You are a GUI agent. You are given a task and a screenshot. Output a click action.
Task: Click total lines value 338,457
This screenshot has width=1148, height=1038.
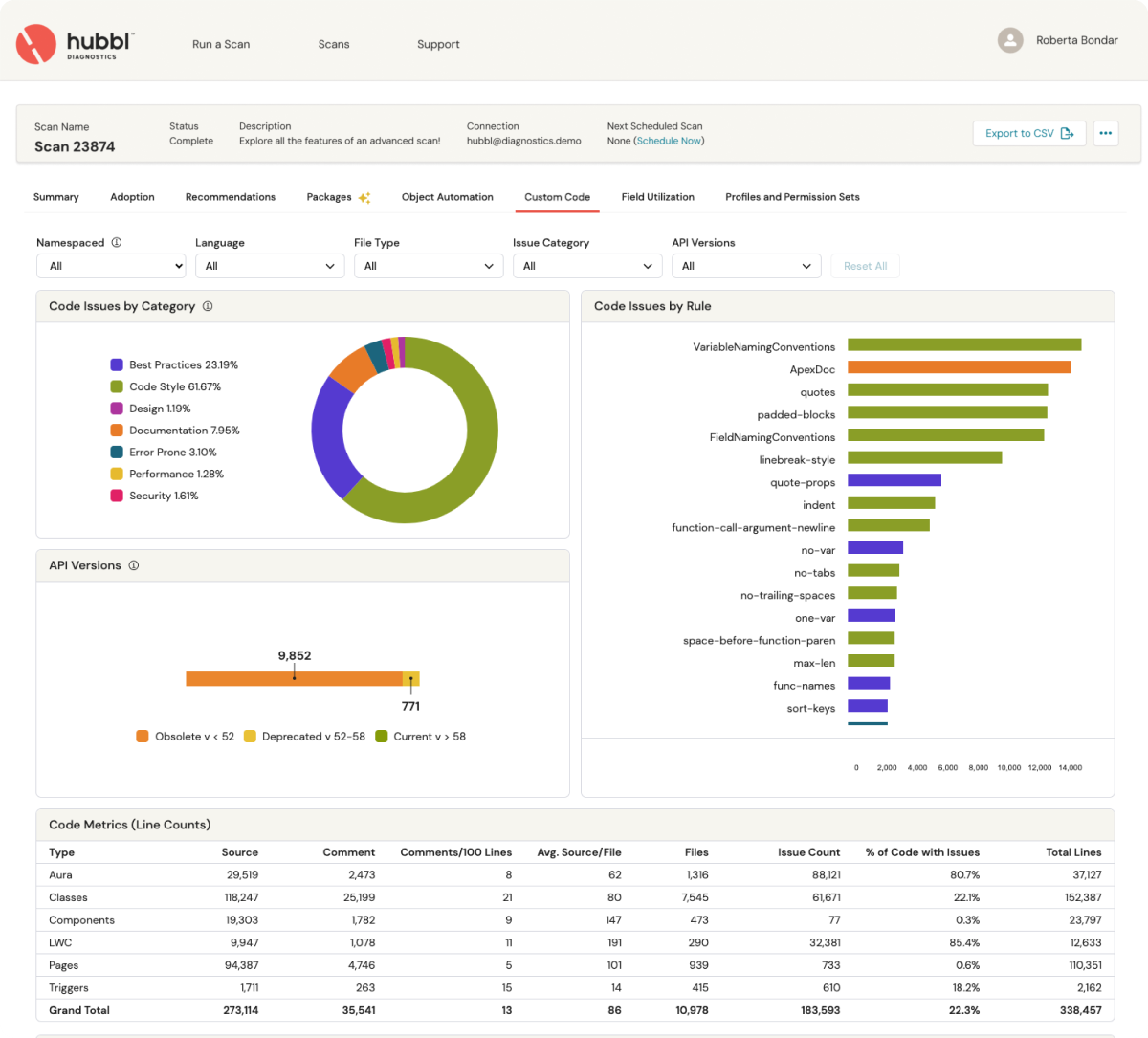pos(1080,1010)
